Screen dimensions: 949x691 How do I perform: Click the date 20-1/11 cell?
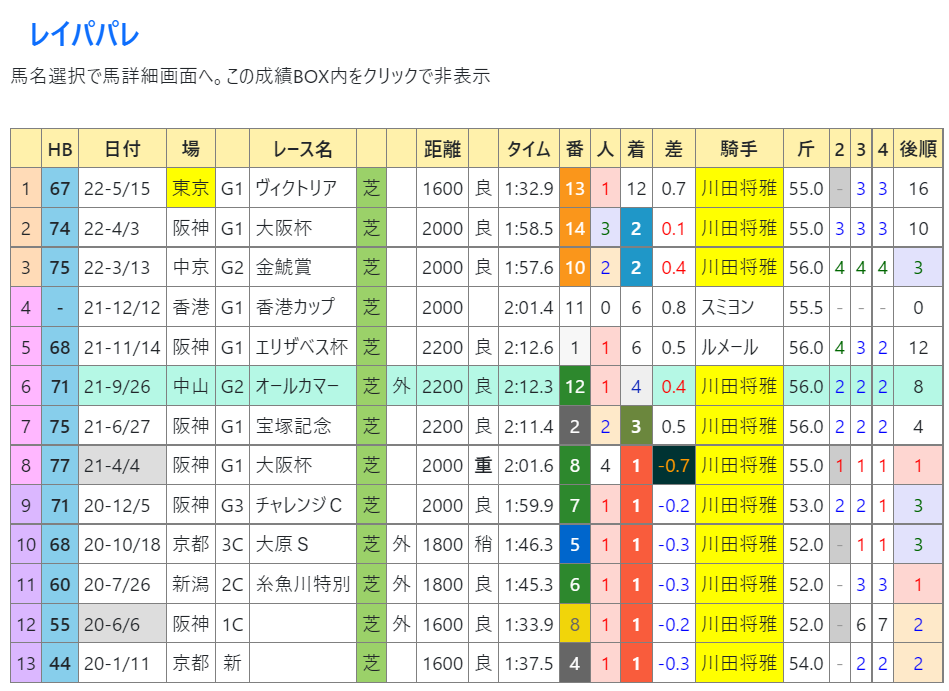(x=122, y=663)
